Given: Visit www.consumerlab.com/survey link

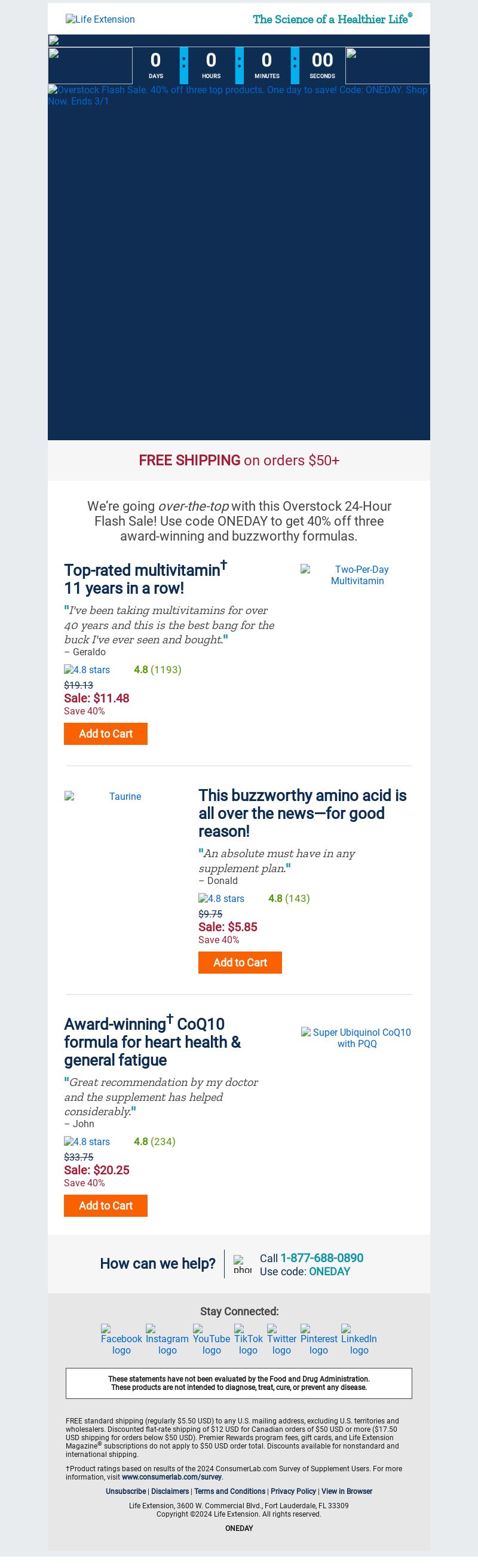Looking at the screenshot, I should click(171, 1477).
